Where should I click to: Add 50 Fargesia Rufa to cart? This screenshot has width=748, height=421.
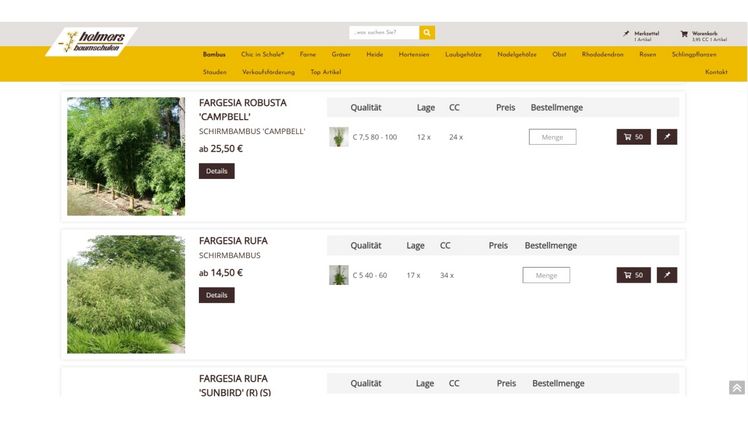(x=633, y=275)
